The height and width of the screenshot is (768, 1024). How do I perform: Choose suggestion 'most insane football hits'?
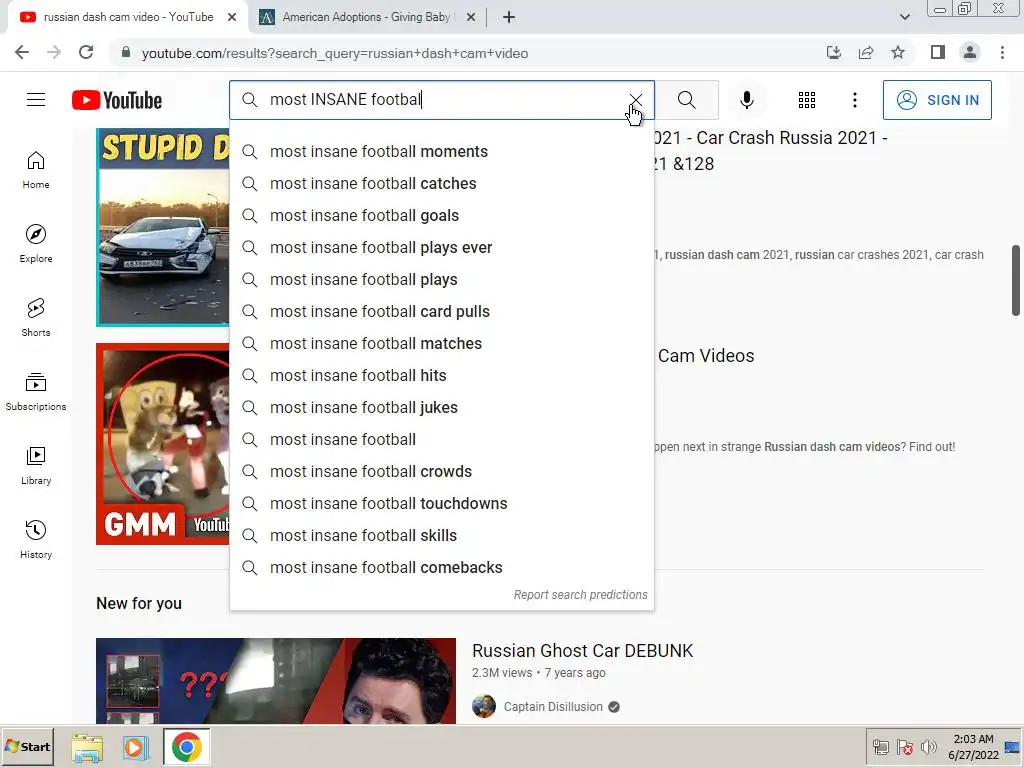[441, 376]
